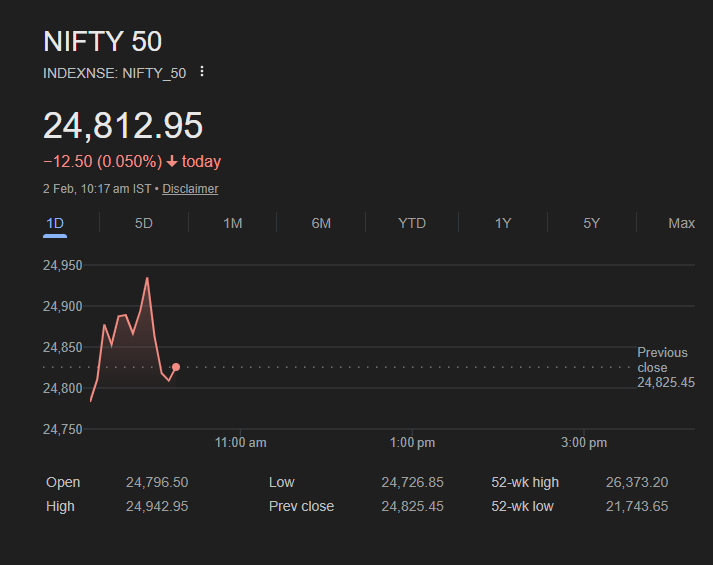Open the 1Y chart range
Viewport: 713px width, 565px height.
click(503, 223)
